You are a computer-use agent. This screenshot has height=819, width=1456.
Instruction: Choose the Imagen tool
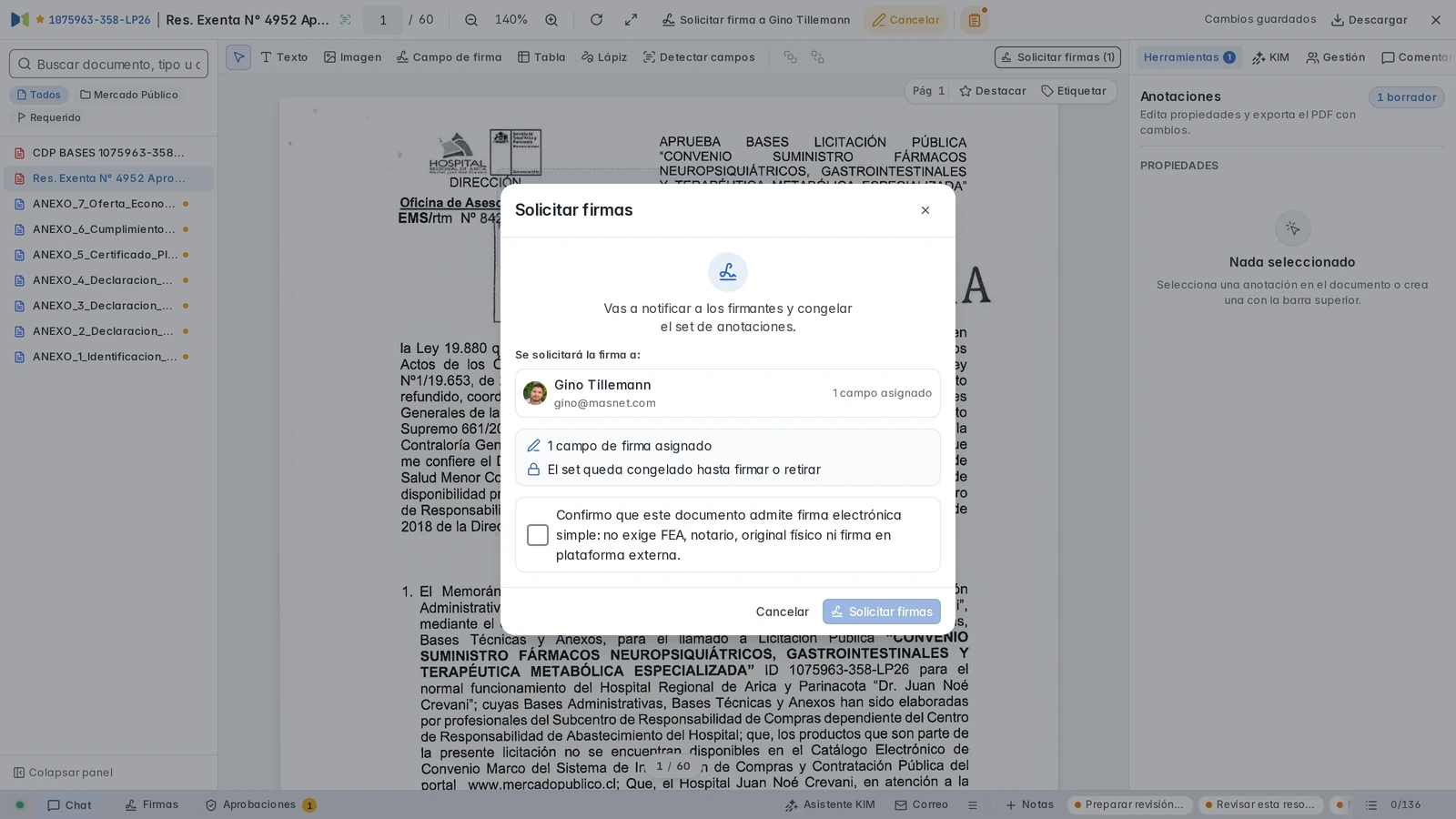click(x=353, y=57)
